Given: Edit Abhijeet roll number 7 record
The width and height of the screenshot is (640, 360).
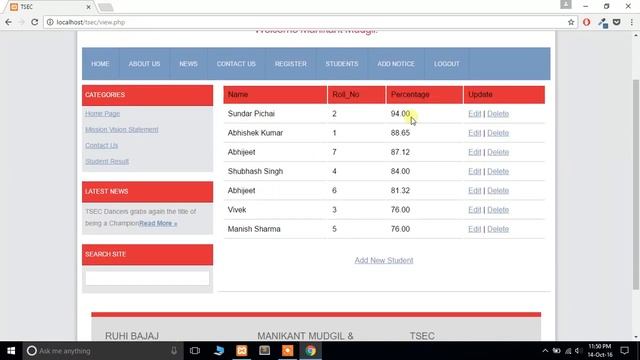Looking at the screenshot, I should [x=475, y=152].
